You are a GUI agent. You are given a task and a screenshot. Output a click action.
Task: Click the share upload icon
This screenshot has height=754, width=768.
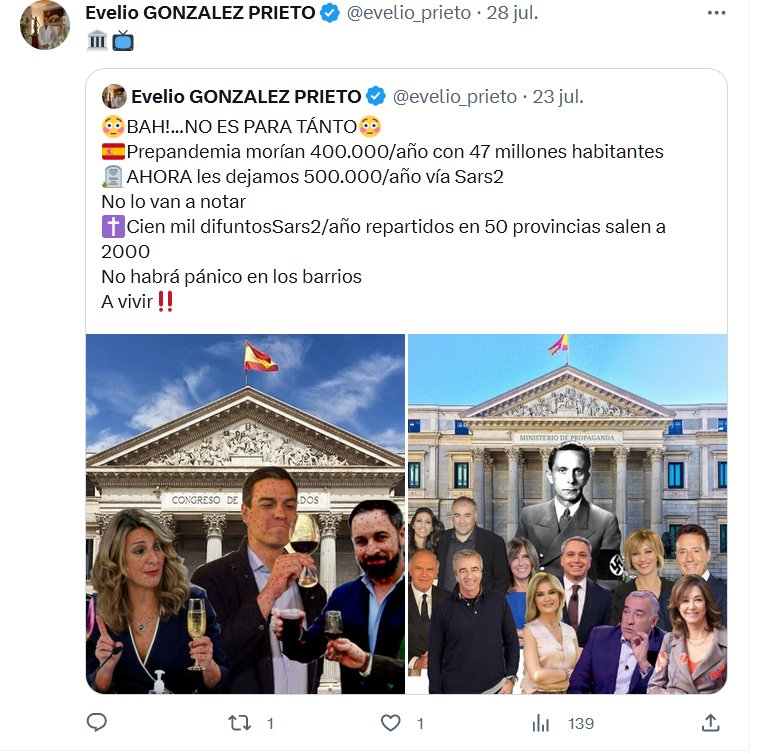click(x=711, y=722)
